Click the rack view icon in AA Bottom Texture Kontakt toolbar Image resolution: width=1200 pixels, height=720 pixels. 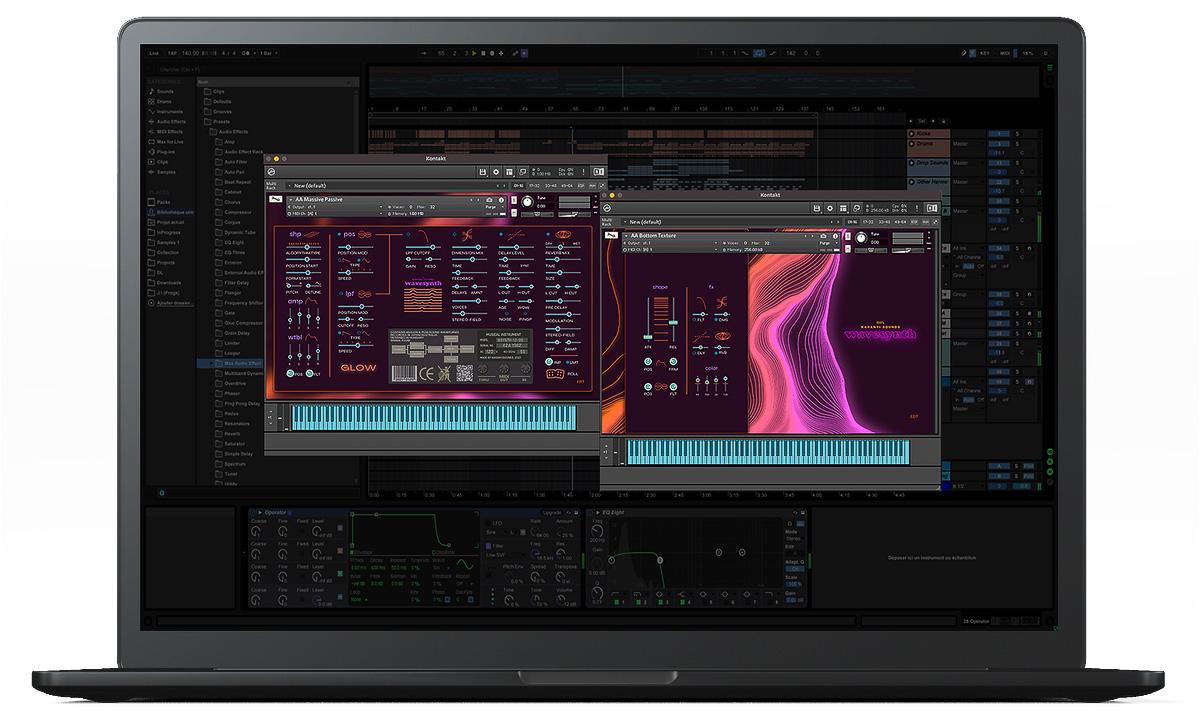(843, 207)
